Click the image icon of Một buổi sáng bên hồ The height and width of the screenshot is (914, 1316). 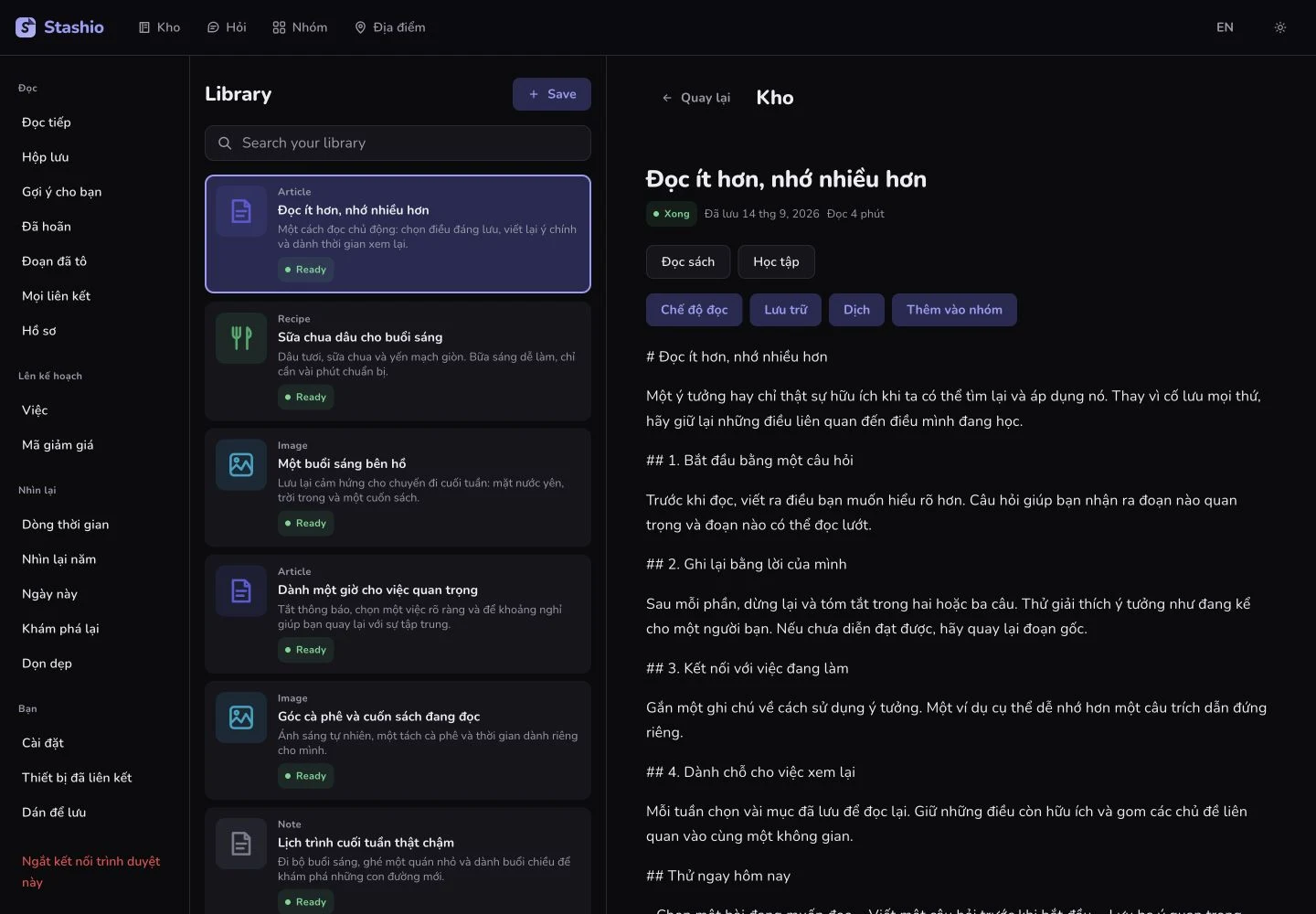[241, 464]
